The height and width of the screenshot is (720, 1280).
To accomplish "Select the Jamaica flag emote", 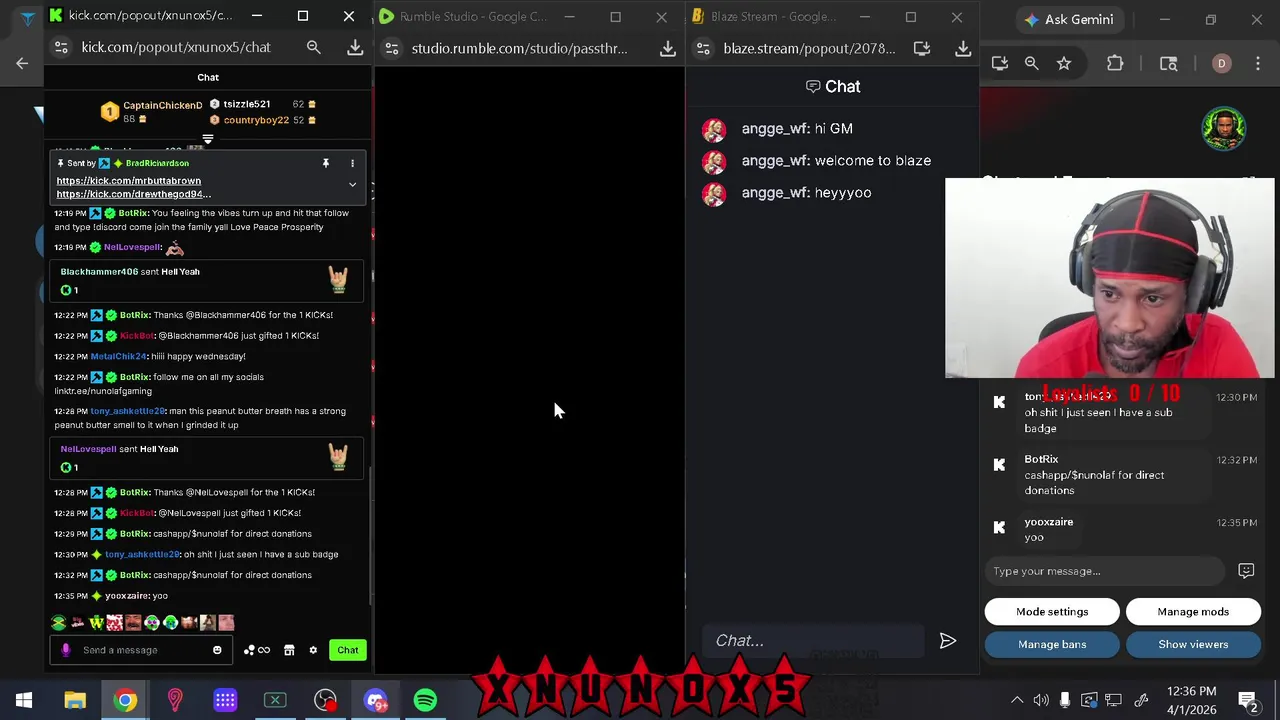I will coord(59,623).
